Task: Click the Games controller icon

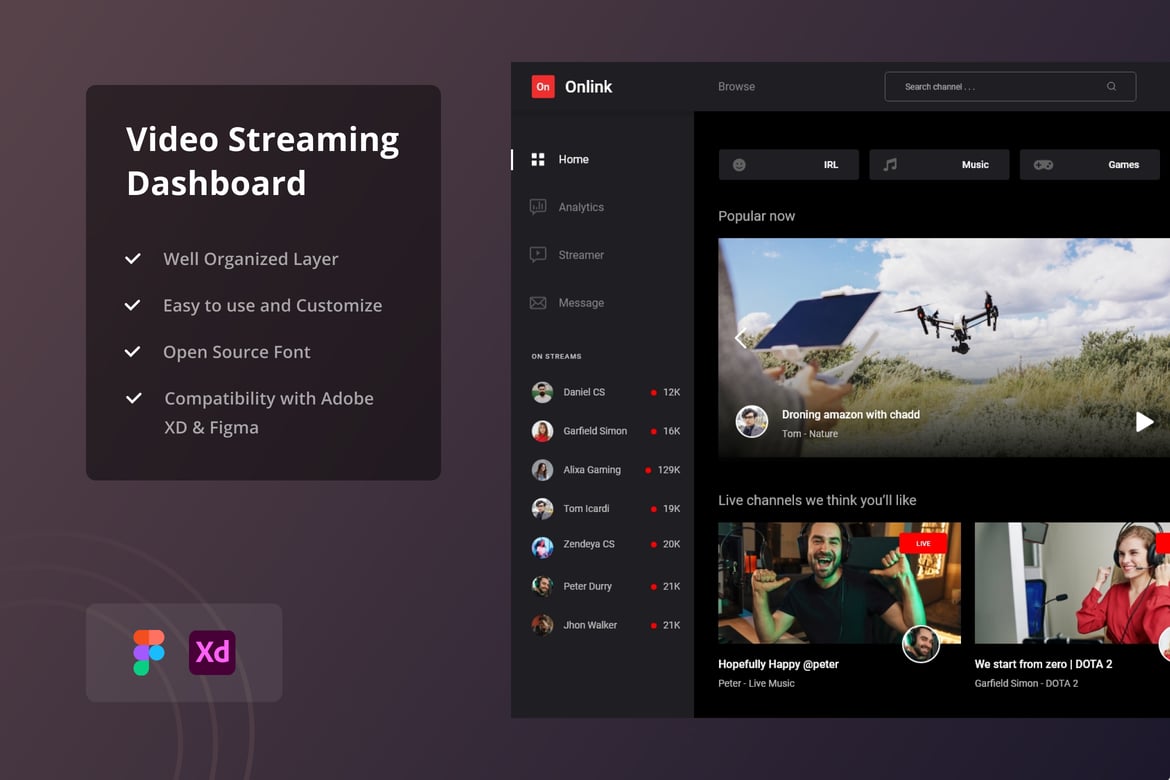Action: (1043, 164)
